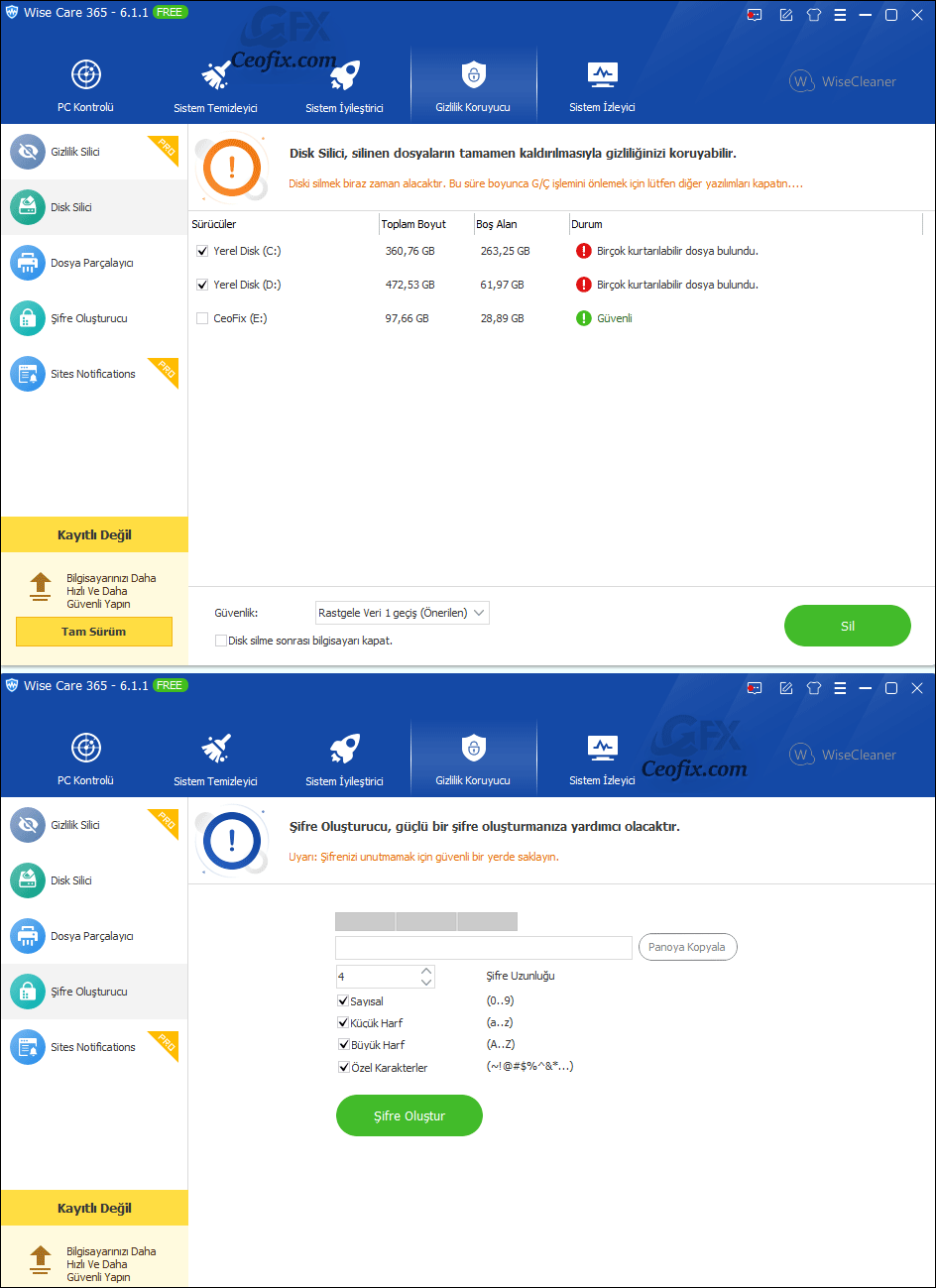The width and height of the screenshot is (936, 1288).
Task: Select Şifre Oluşturucu in the password generator window sidebar
Action: click(94, 992)
